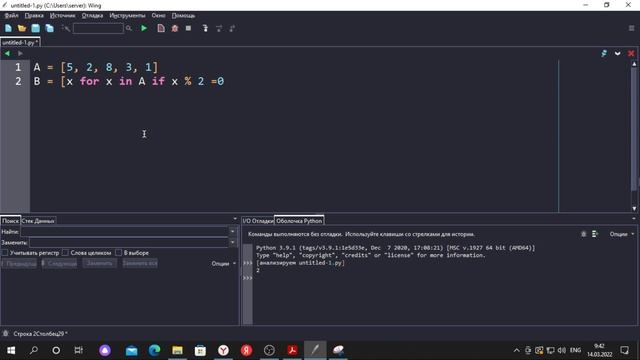This screenshot has height=360, width=640.
Task: Open the 'Окно' menu
Action: (x=158, y=16)
